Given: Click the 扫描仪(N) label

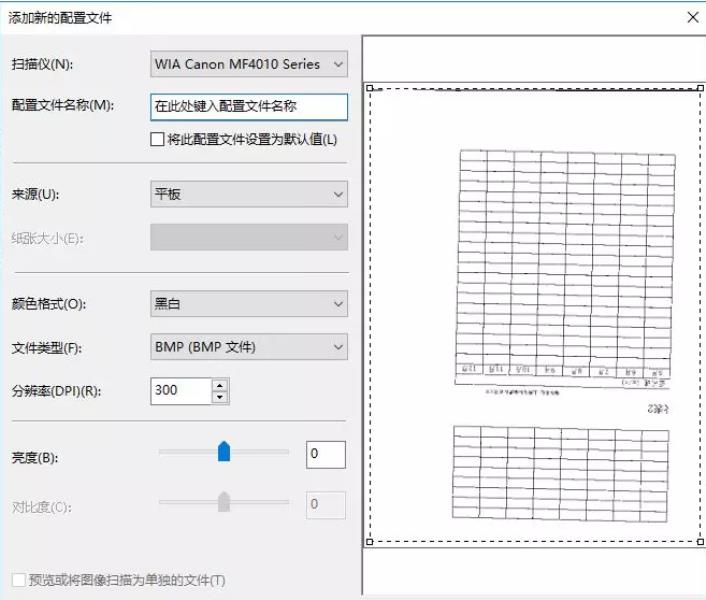Looking at the screenshot, I should [x=42, y=64].
